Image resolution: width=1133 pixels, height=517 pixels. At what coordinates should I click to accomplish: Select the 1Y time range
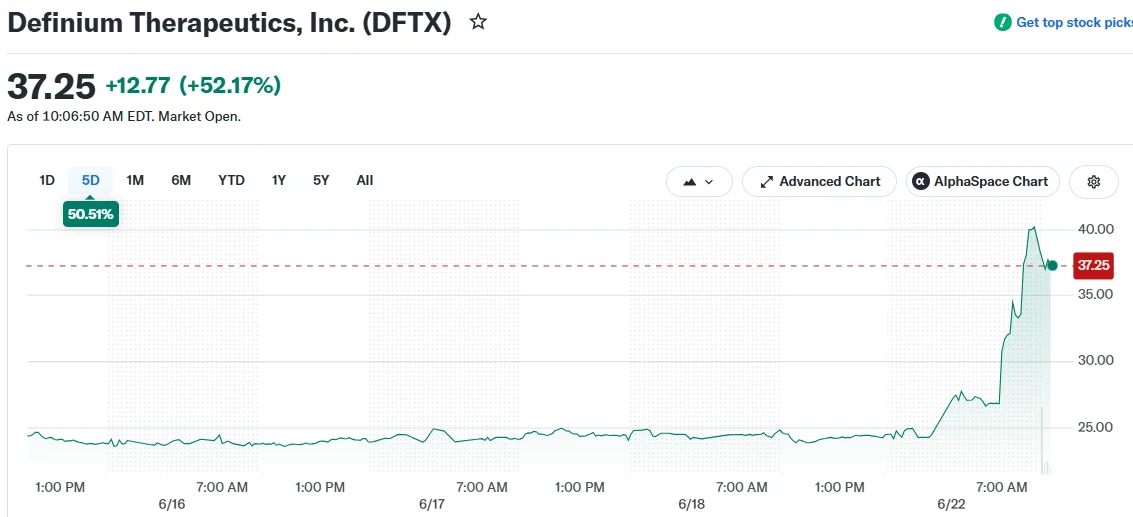(x=279, y=180)
